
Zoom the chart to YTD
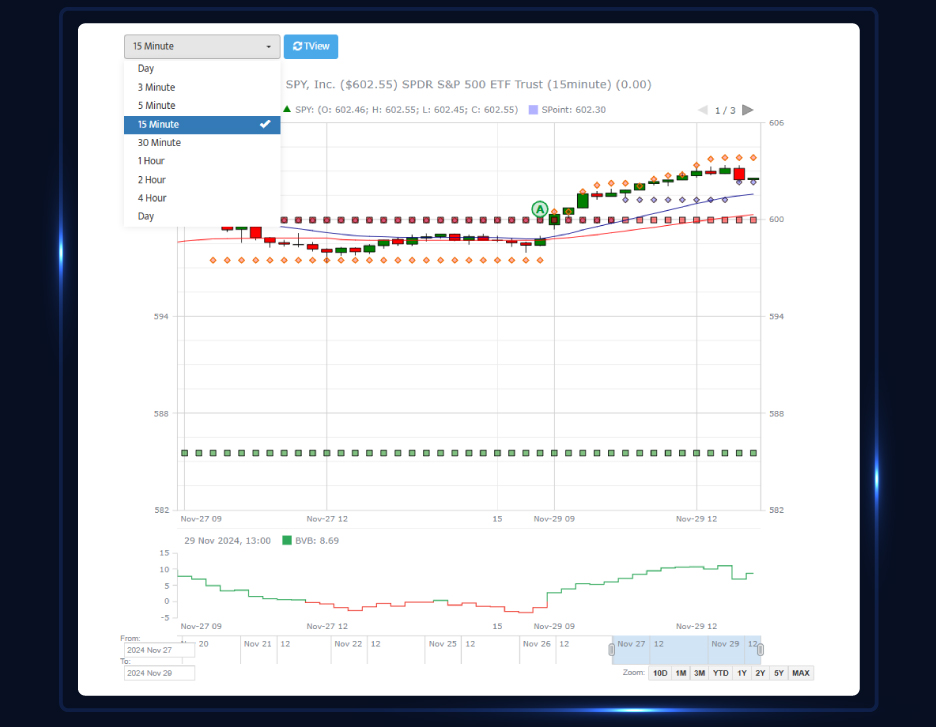click(x=720, y=673)
